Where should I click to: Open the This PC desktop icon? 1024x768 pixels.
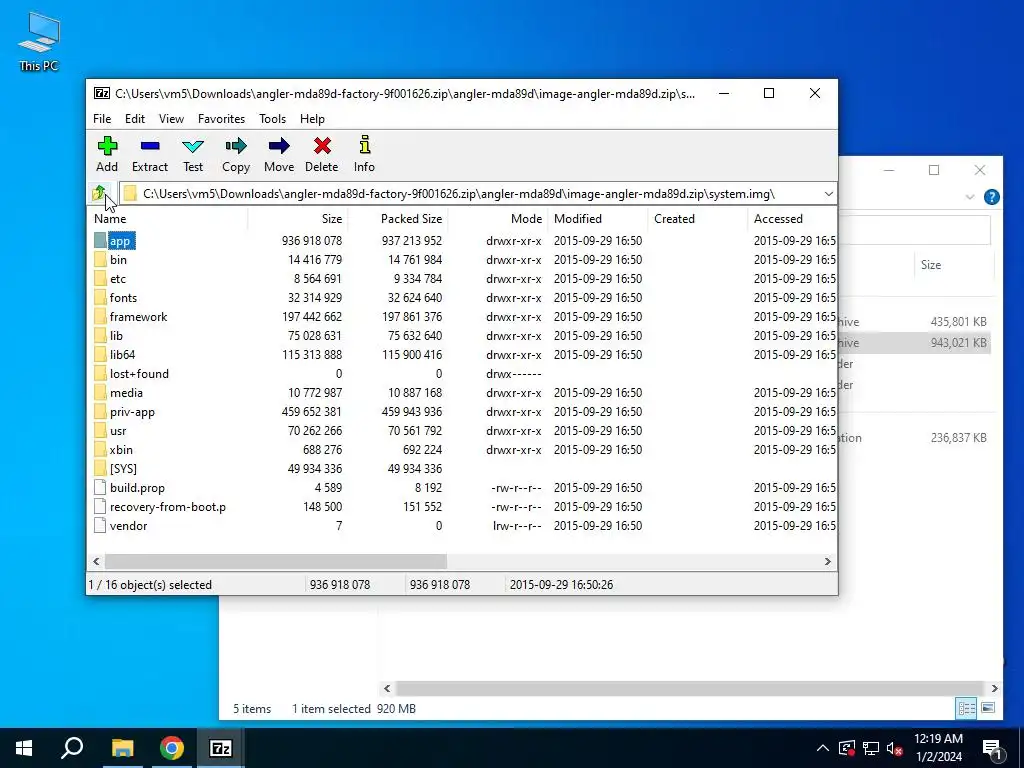[x=39, y=41]
